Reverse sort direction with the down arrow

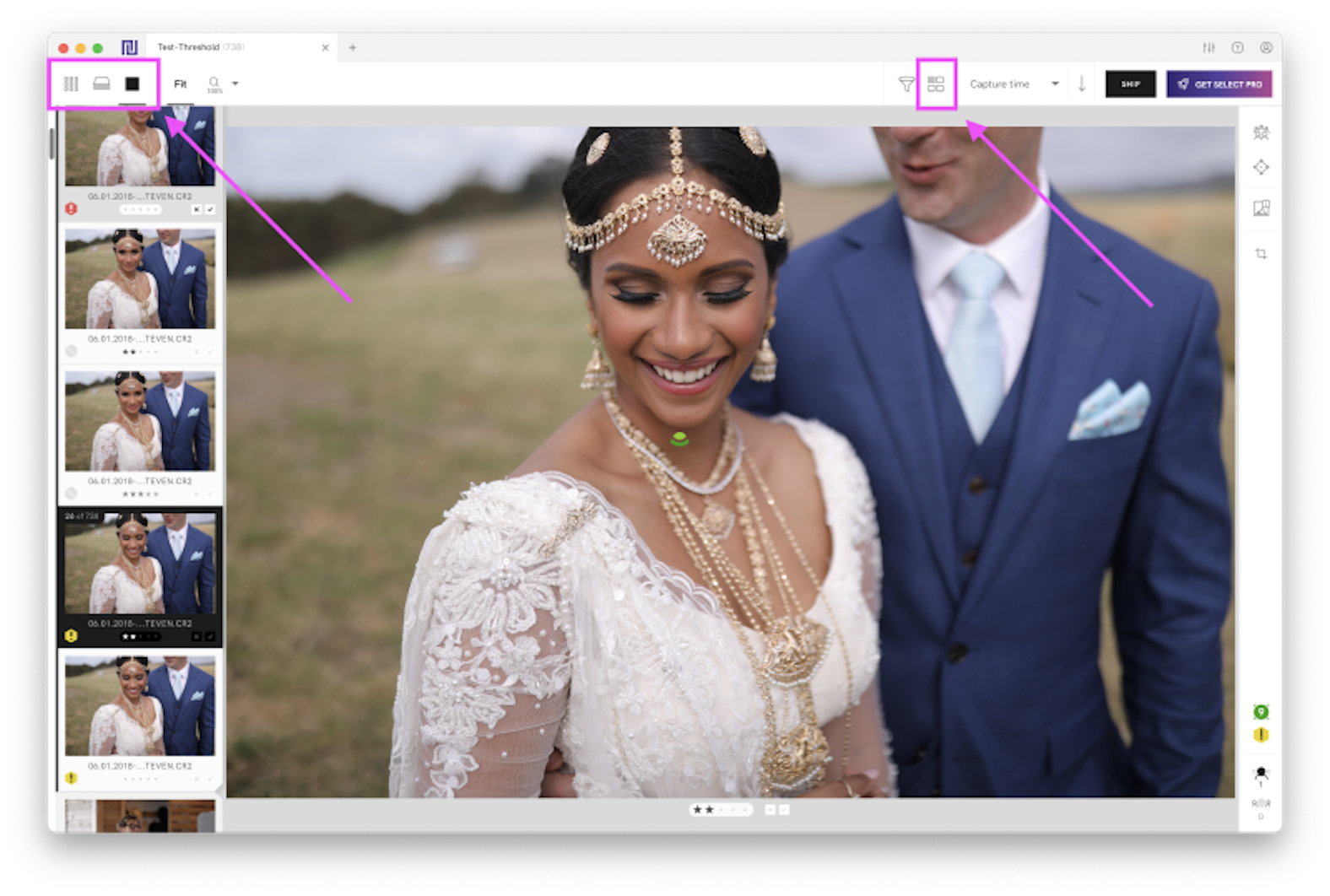pyautogui.click(x=1082, y=84)
